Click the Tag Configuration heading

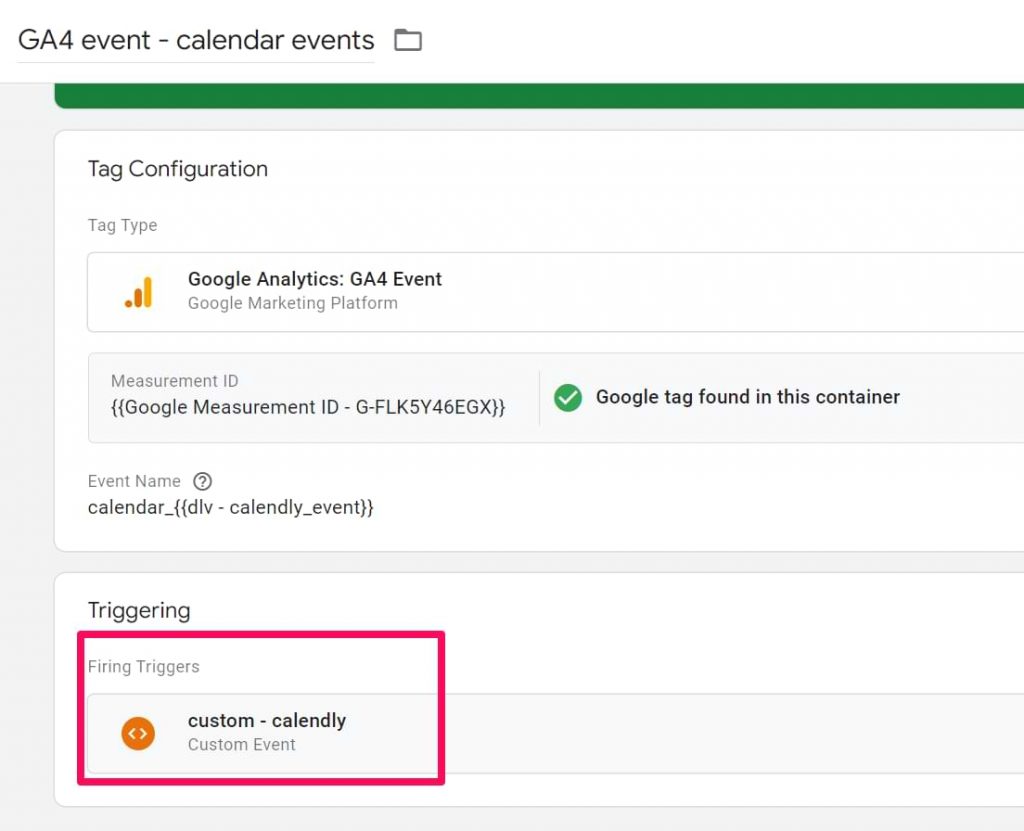pyautogui.click(x=178, y=169)
